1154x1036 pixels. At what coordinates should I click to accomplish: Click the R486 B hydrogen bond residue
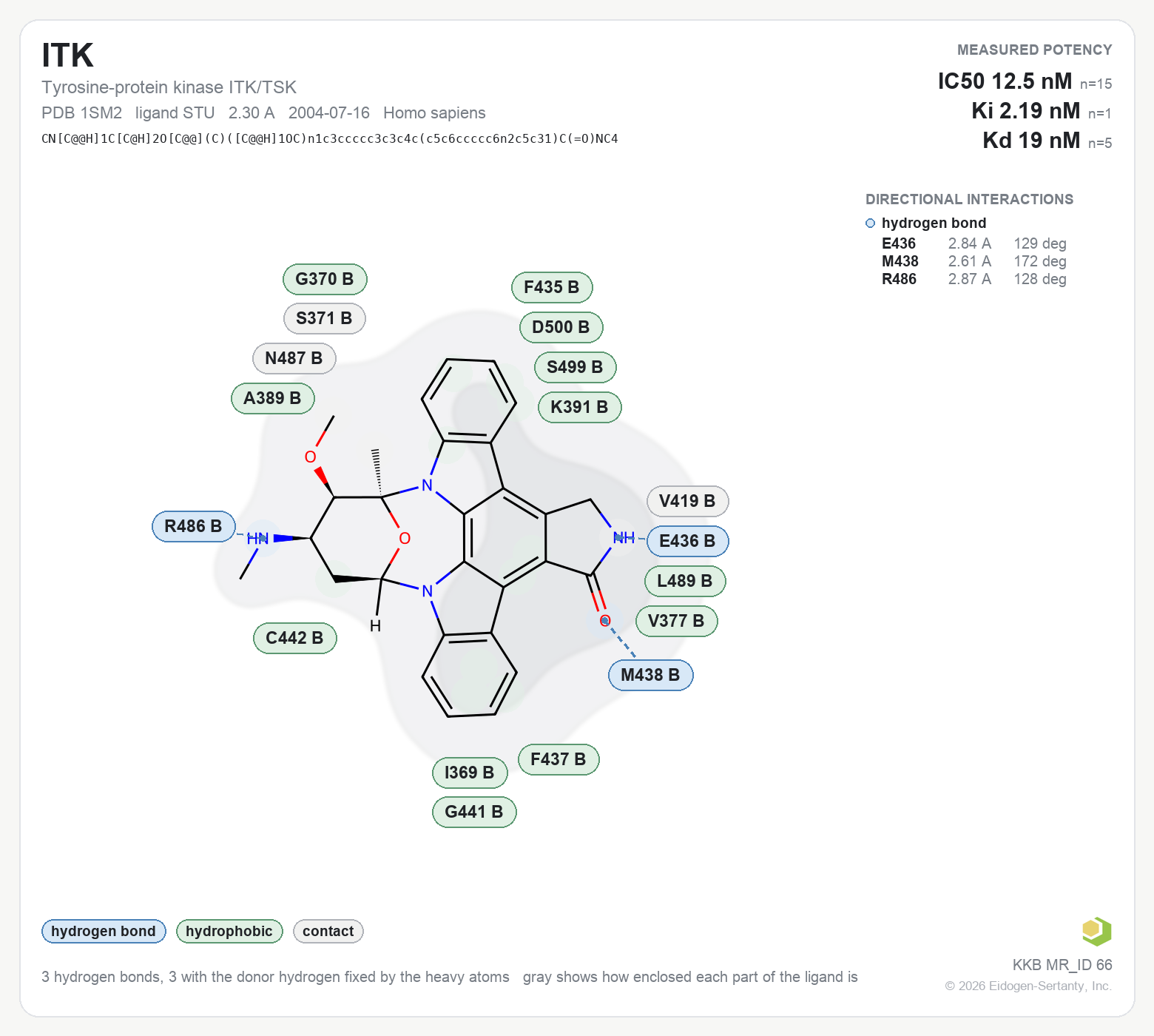tap(194, 526)
